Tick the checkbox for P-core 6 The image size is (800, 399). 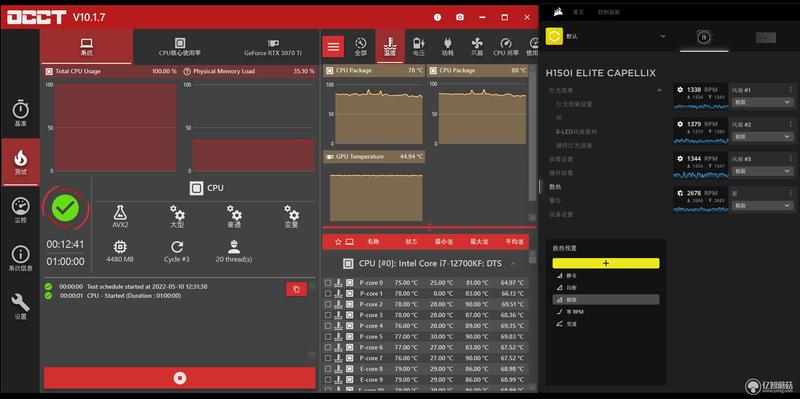tap(328, 347)
